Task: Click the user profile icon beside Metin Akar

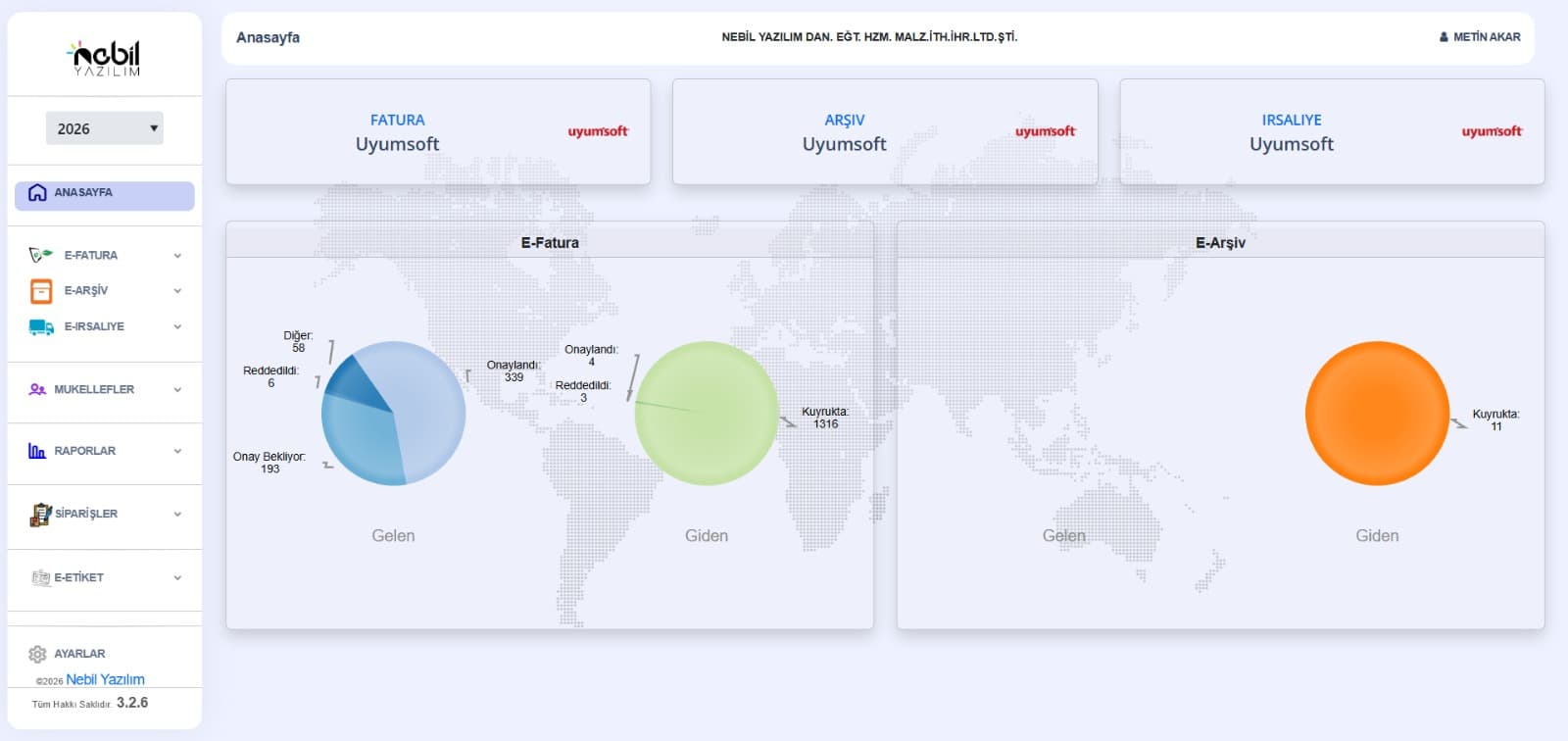Action: pos(1444,37)
